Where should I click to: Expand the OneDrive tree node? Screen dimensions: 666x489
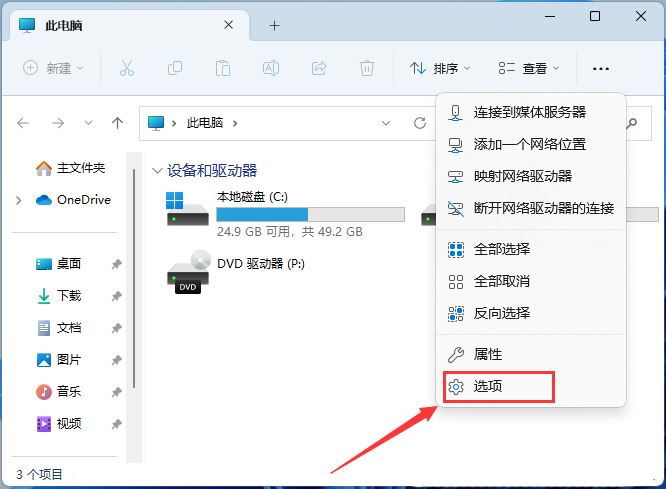click(x=19, y=200)
